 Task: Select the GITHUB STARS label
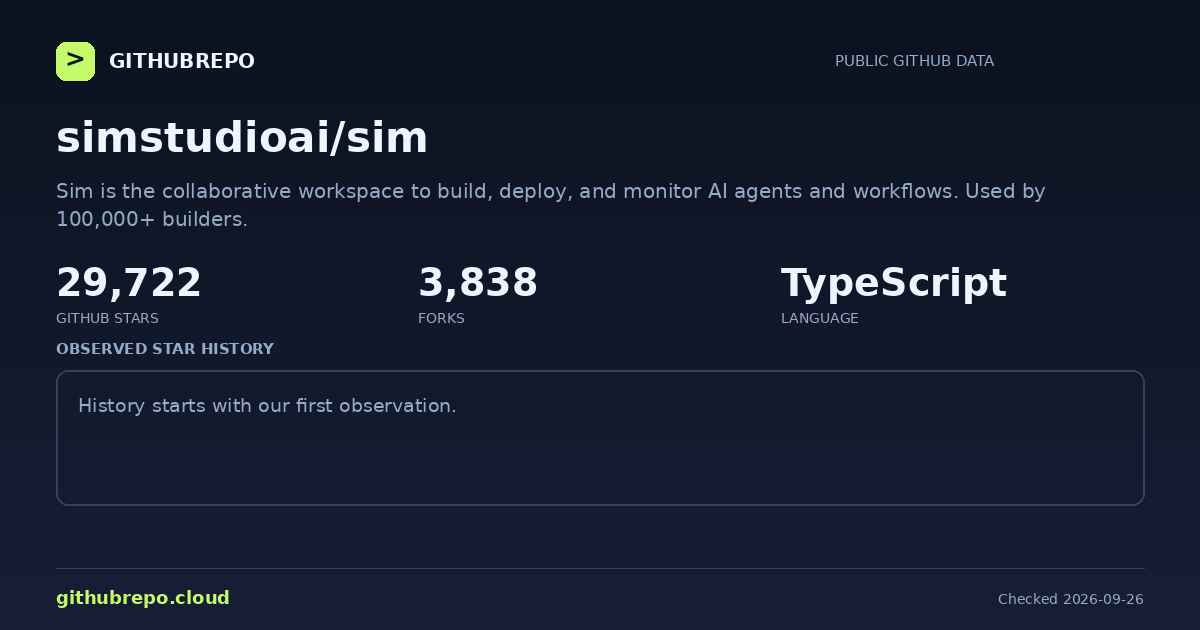tap(107, 318)
